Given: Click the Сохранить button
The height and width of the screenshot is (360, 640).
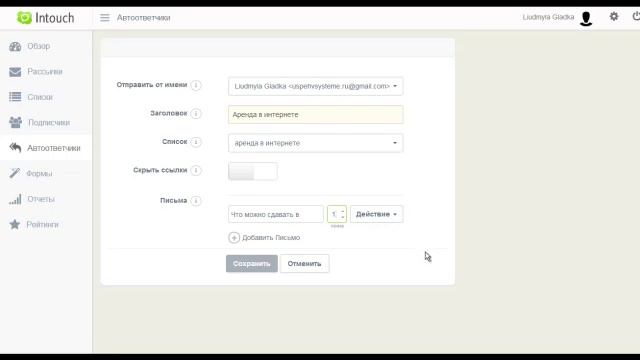Looking at the screenshot, I should coord(252,264).
